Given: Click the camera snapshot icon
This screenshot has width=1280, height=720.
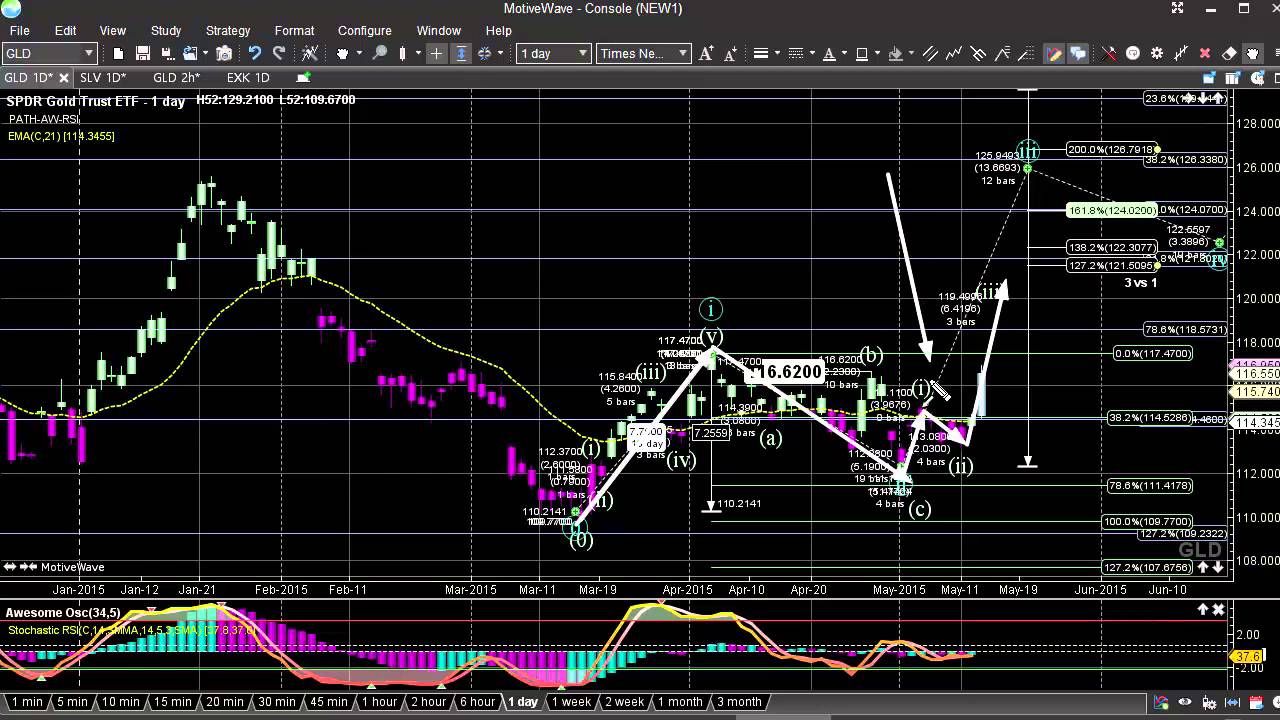Looking at the screenshot, I should (224, 53).
